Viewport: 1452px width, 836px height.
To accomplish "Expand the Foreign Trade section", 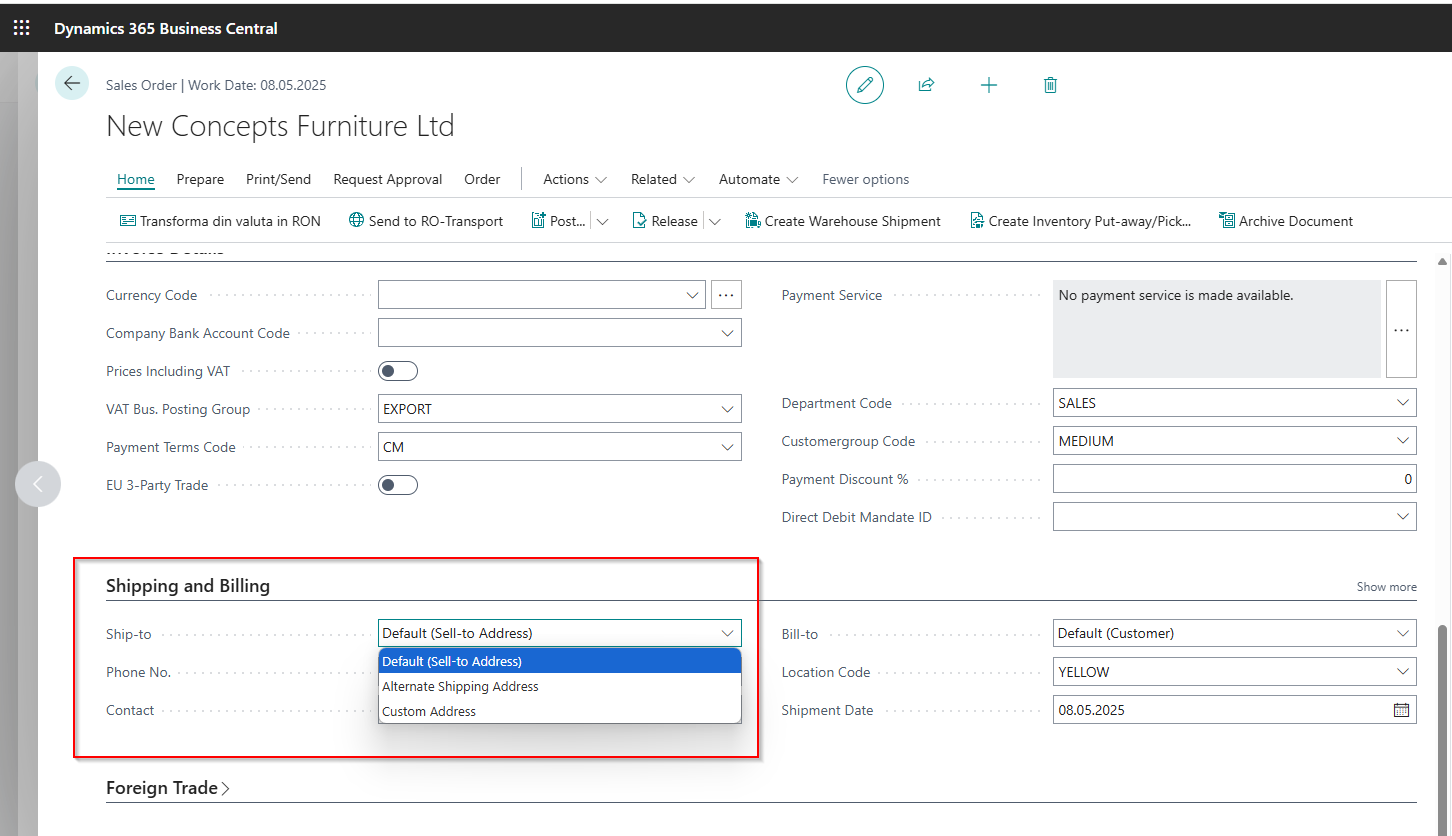I will point(168,788).
